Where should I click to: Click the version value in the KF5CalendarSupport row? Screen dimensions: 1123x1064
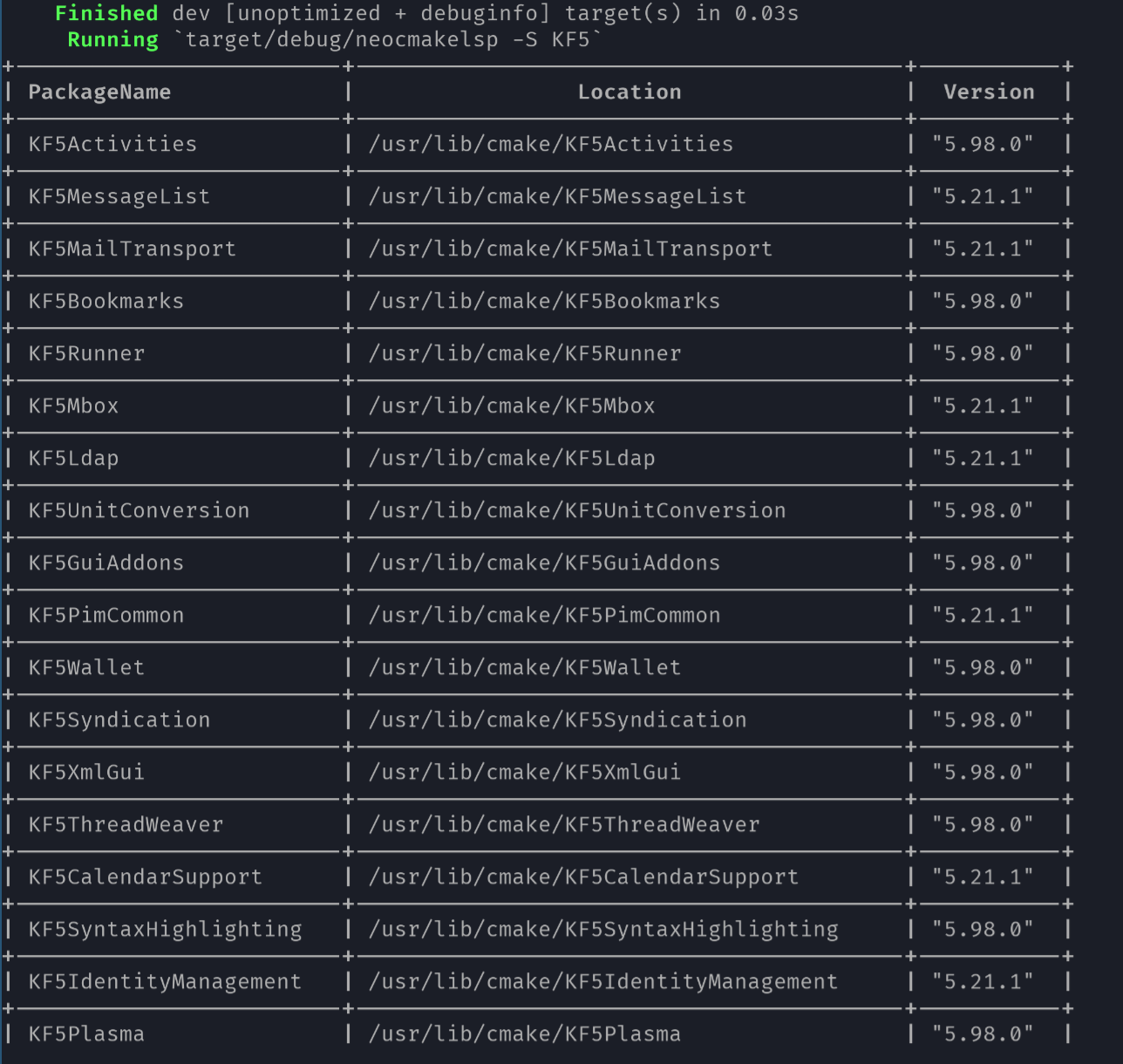(x=983, y=877)
